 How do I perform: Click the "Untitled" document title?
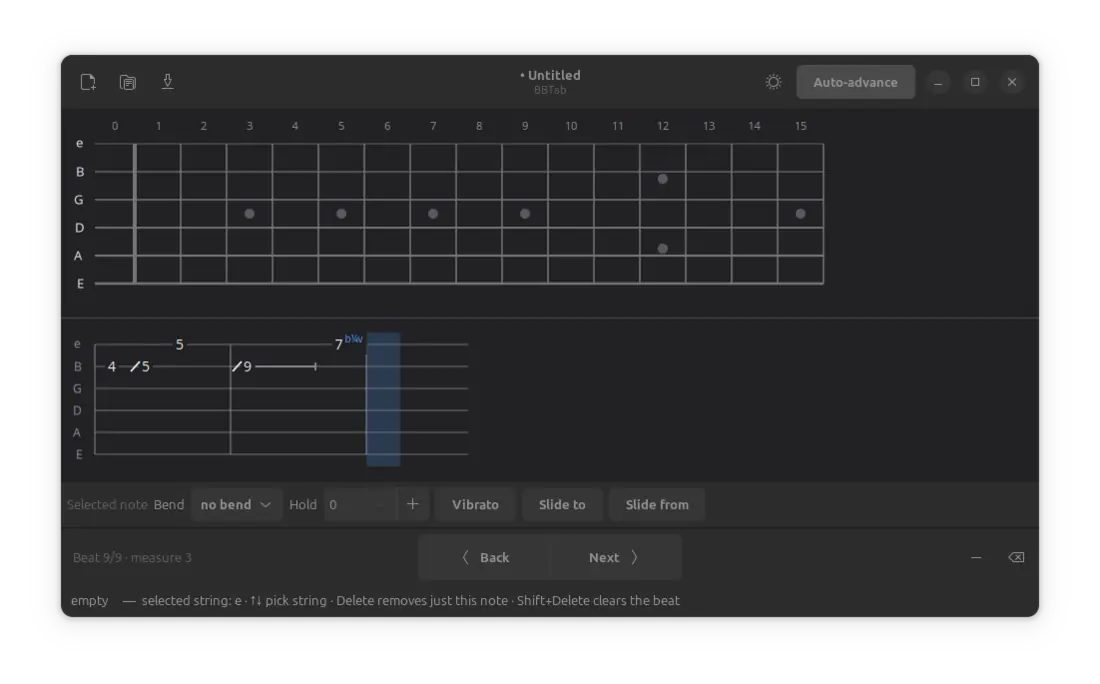(x=554, y=75)
